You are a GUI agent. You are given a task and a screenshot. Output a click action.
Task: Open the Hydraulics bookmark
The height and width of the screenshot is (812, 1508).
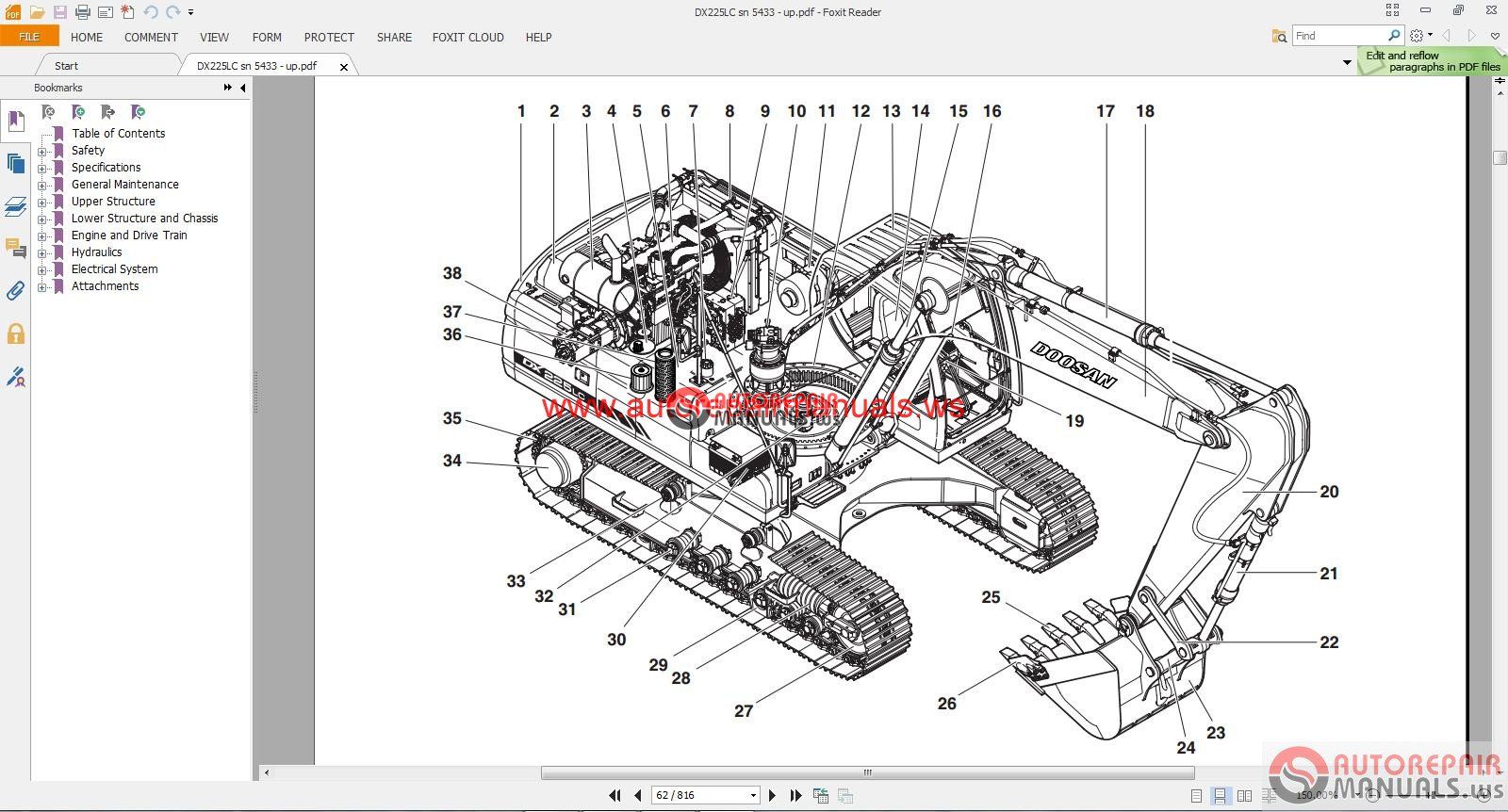[x=96, y=252]
